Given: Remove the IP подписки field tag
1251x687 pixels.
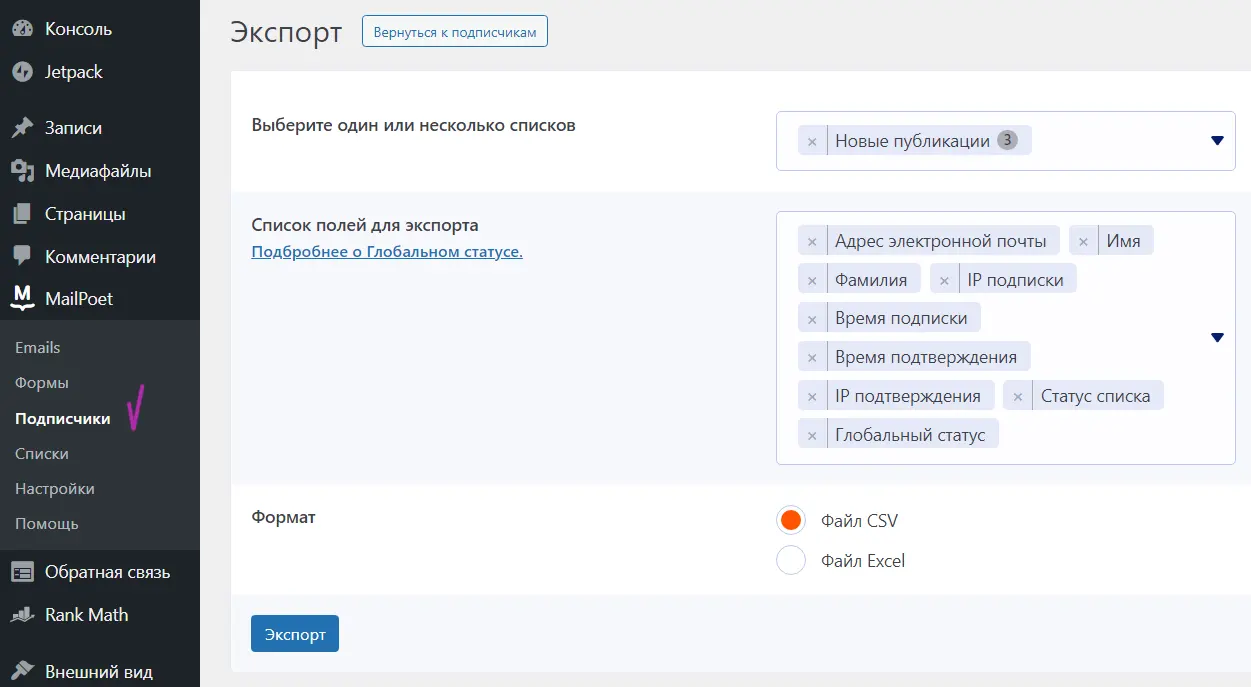Looking at the screenshot, I should coord(944,281).
